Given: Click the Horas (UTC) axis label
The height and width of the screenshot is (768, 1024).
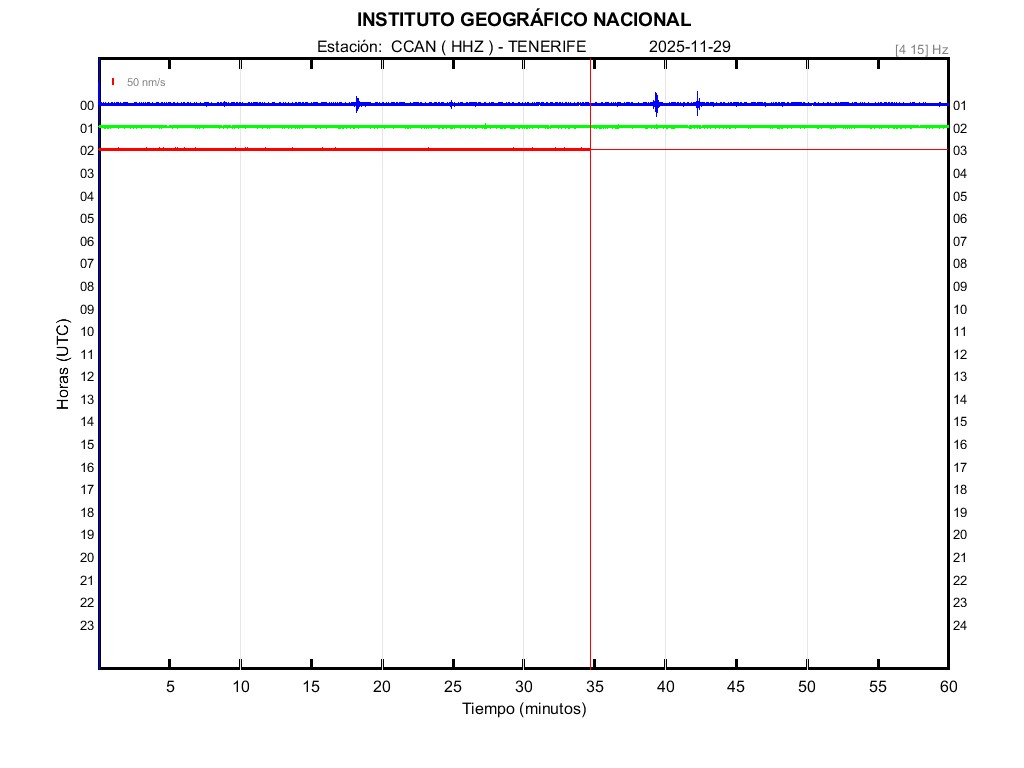Looking at the screenshot, I should click(63, 365).
